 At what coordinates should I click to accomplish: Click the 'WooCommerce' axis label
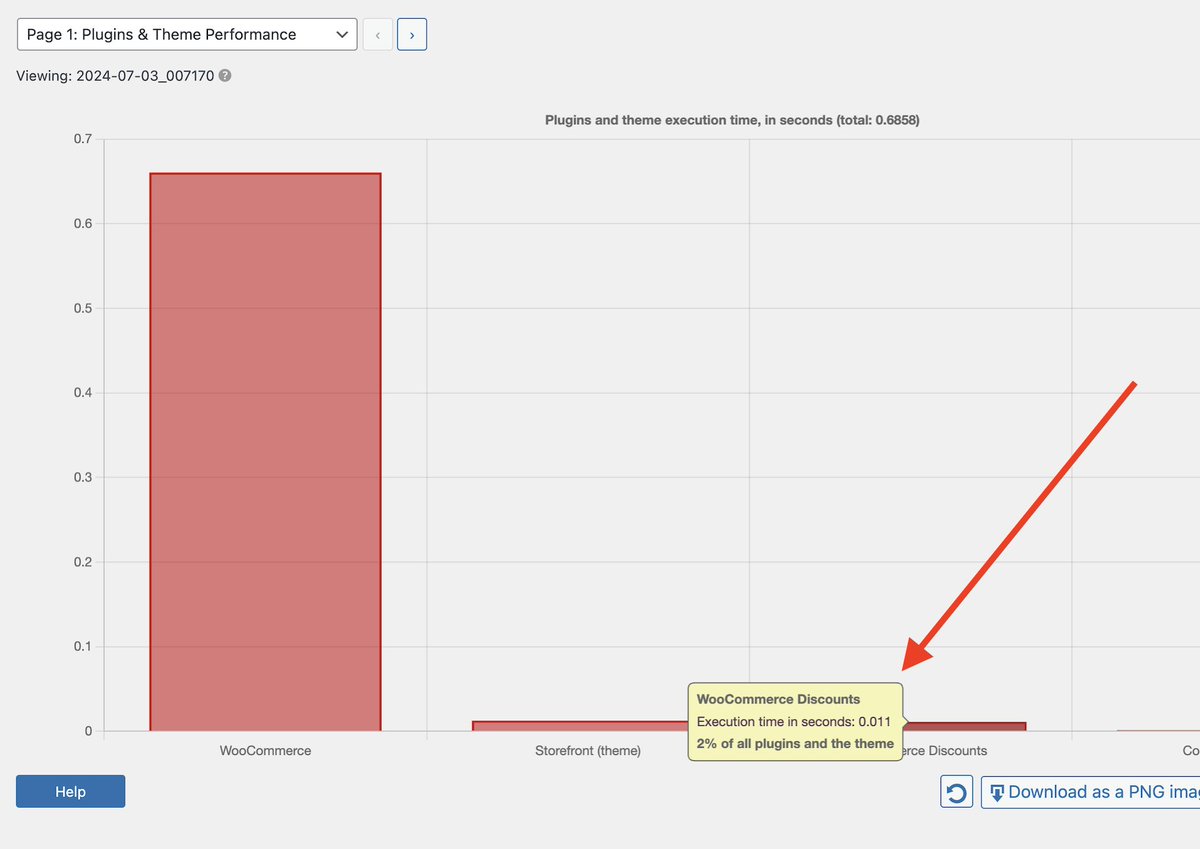[265, 750]
